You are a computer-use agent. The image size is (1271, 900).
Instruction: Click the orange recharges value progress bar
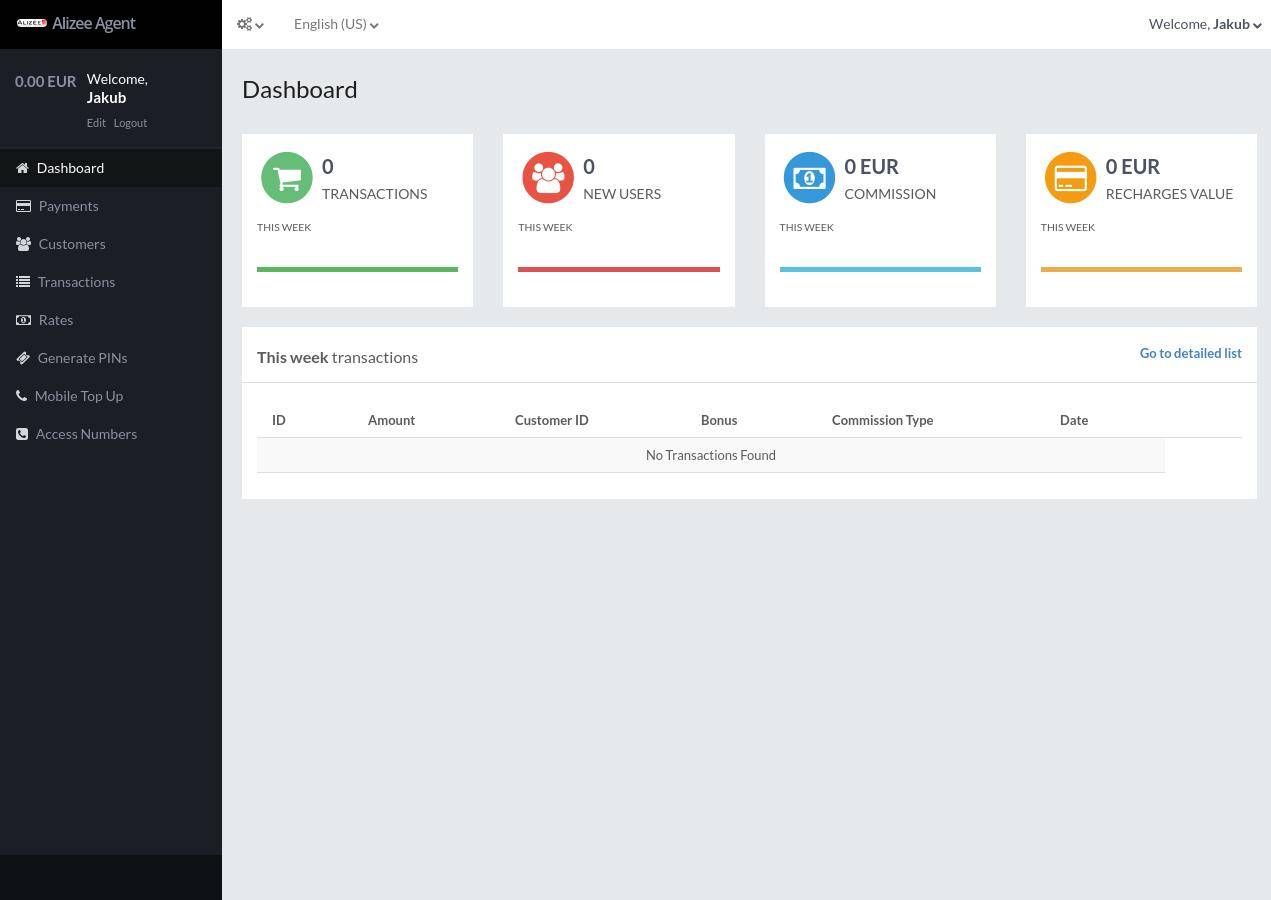pos(1141,269)
